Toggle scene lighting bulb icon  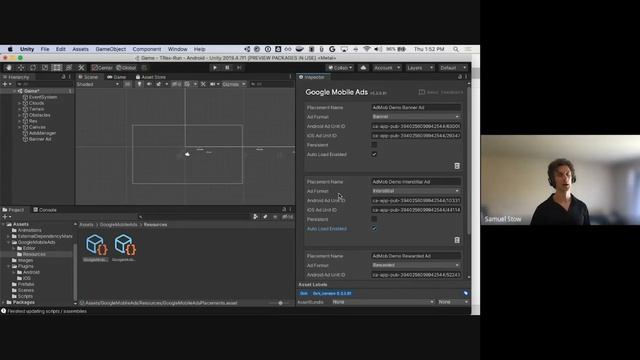pyautogui.click(x=139, y=84)
